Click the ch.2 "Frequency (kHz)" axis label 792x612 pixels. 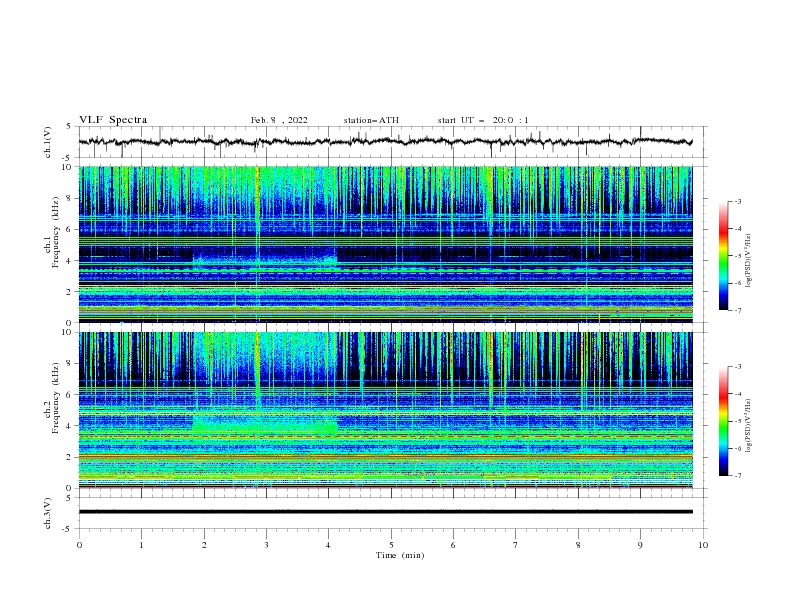[56, 398]
